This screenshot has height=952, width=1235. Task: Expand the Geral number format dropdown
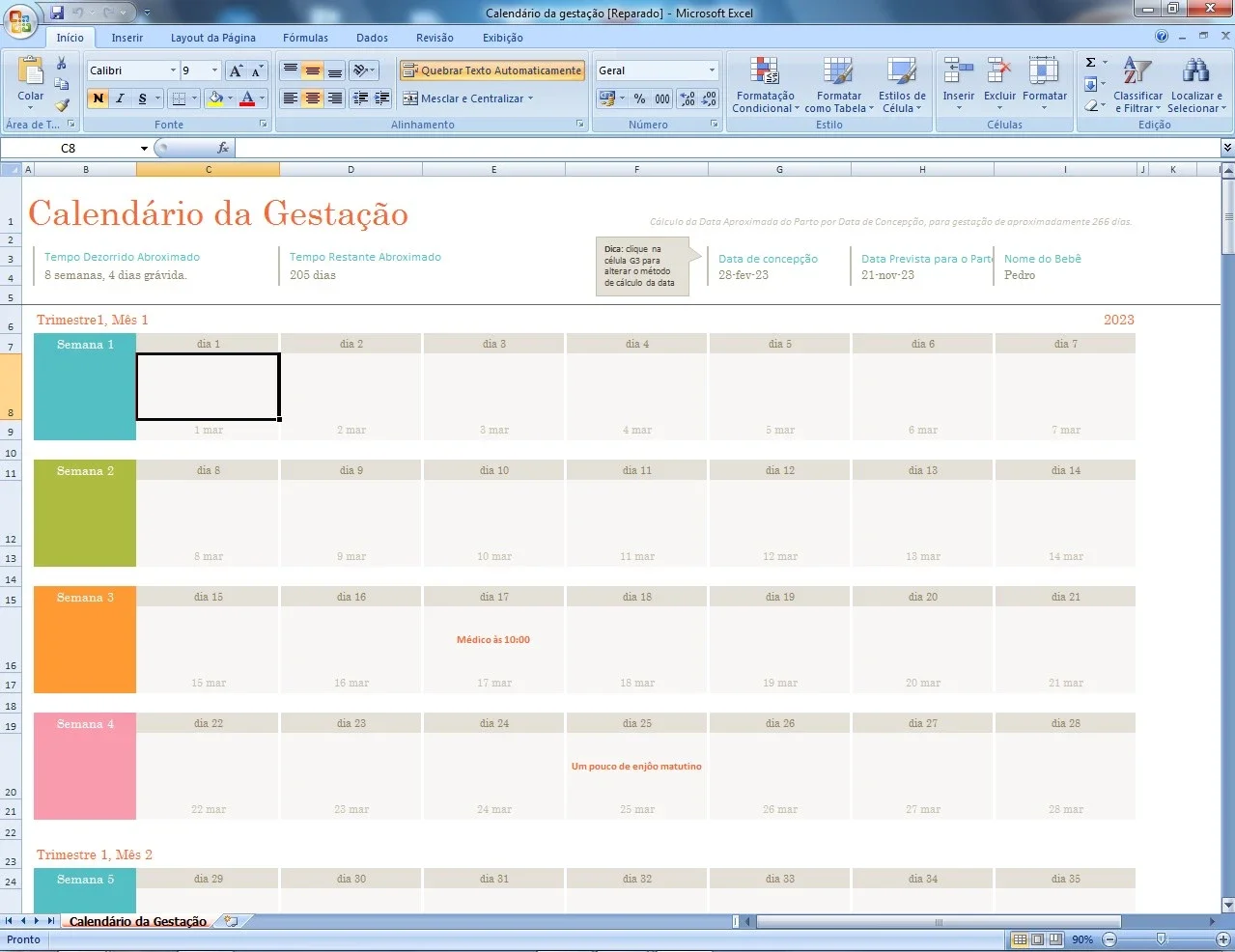pyautogui.click(x=713, y=70)
